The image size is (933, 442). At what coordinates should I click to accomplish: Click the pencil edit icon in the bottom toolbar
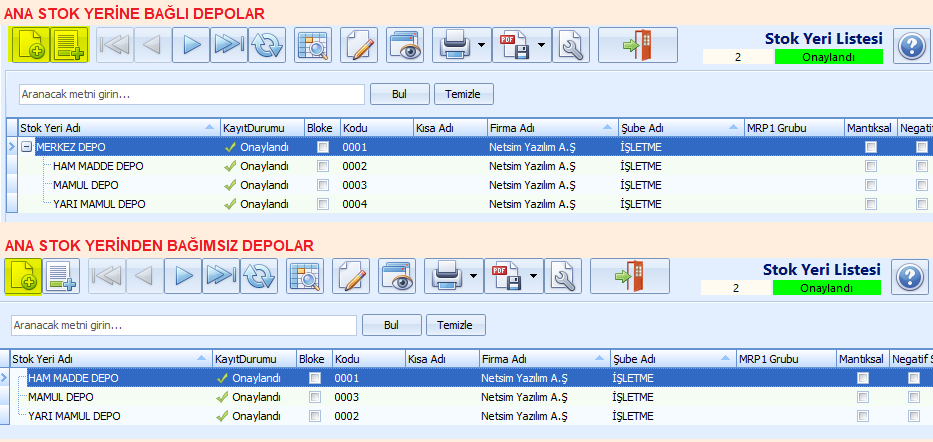pyautogui.click(x=351, y=275)
